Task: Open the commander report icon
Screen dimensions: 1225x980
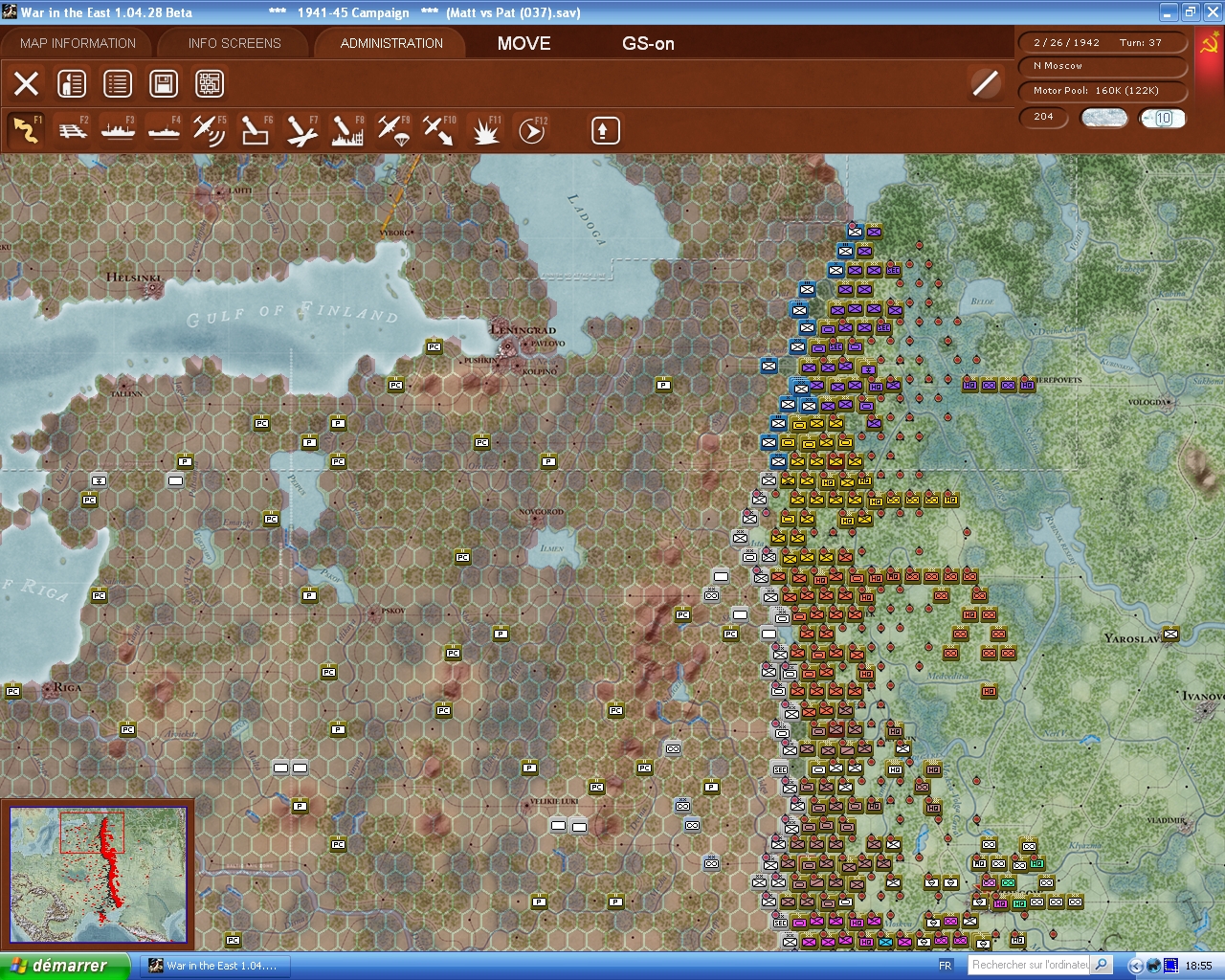Action: 72,83
